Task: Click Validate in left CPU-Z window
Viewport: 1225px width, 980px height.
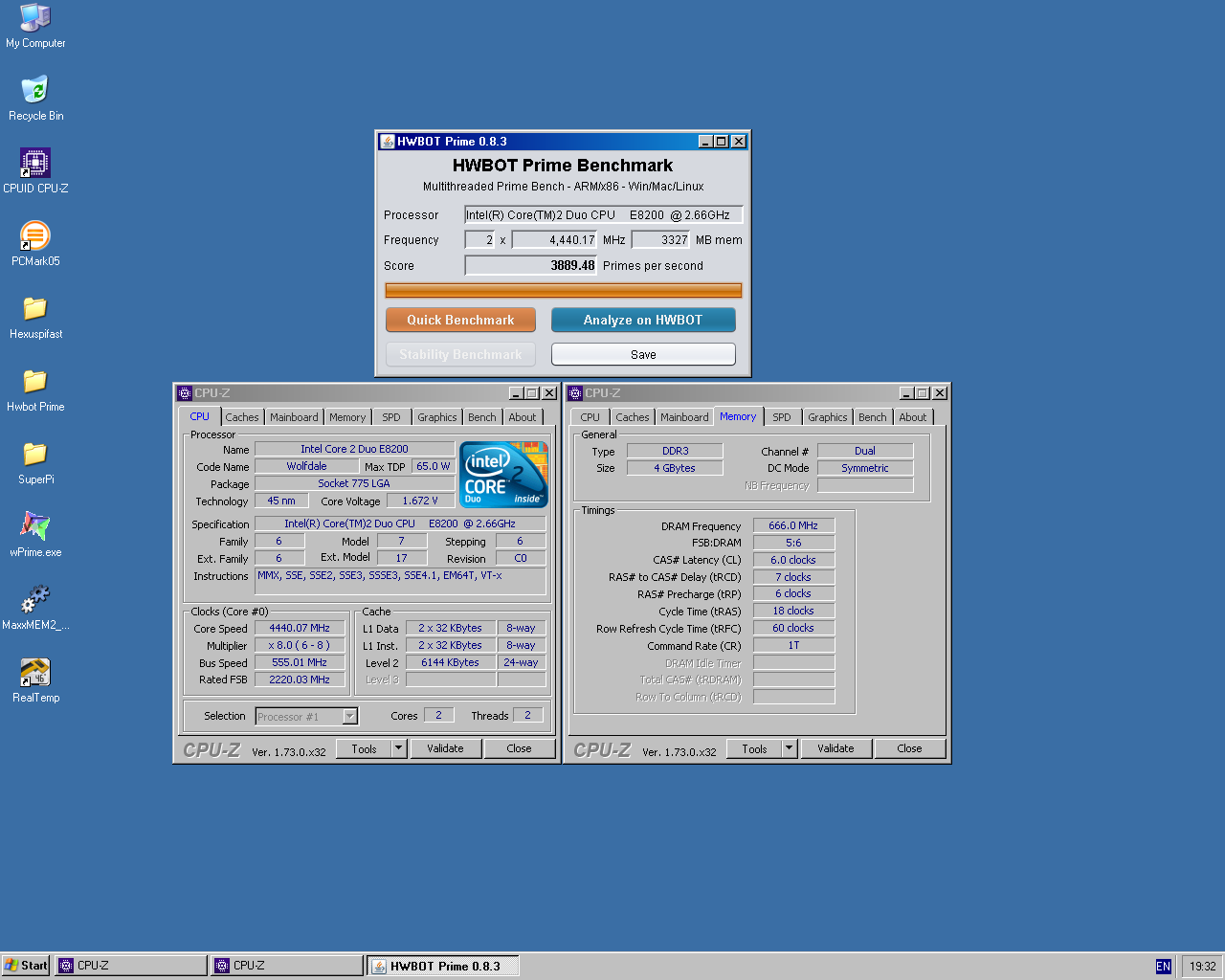Action: coord(446,748)
